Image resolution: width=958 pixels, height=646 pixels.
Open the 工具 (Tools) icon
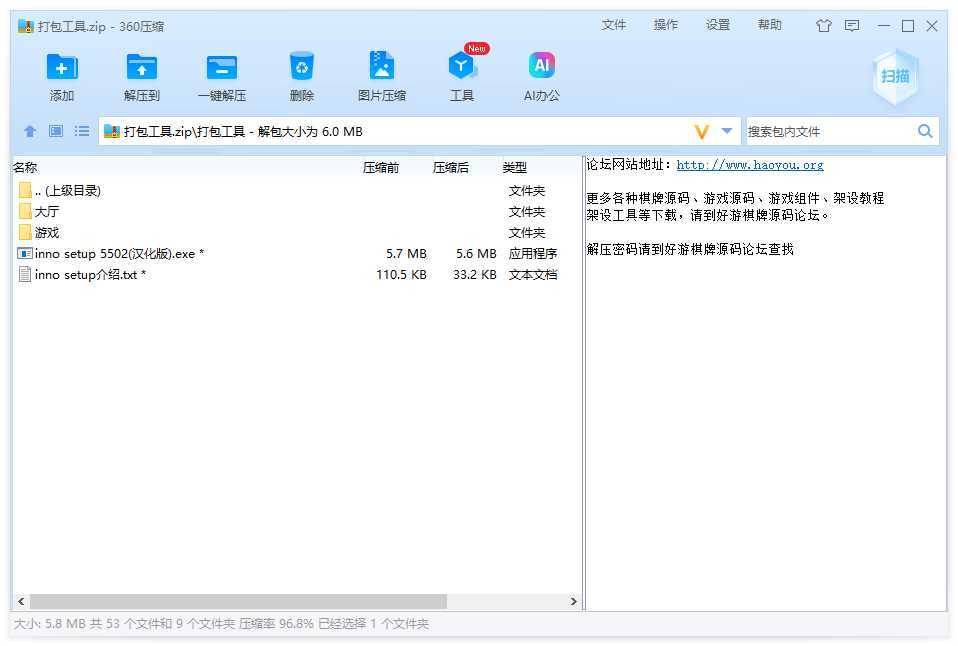(461, 67)
